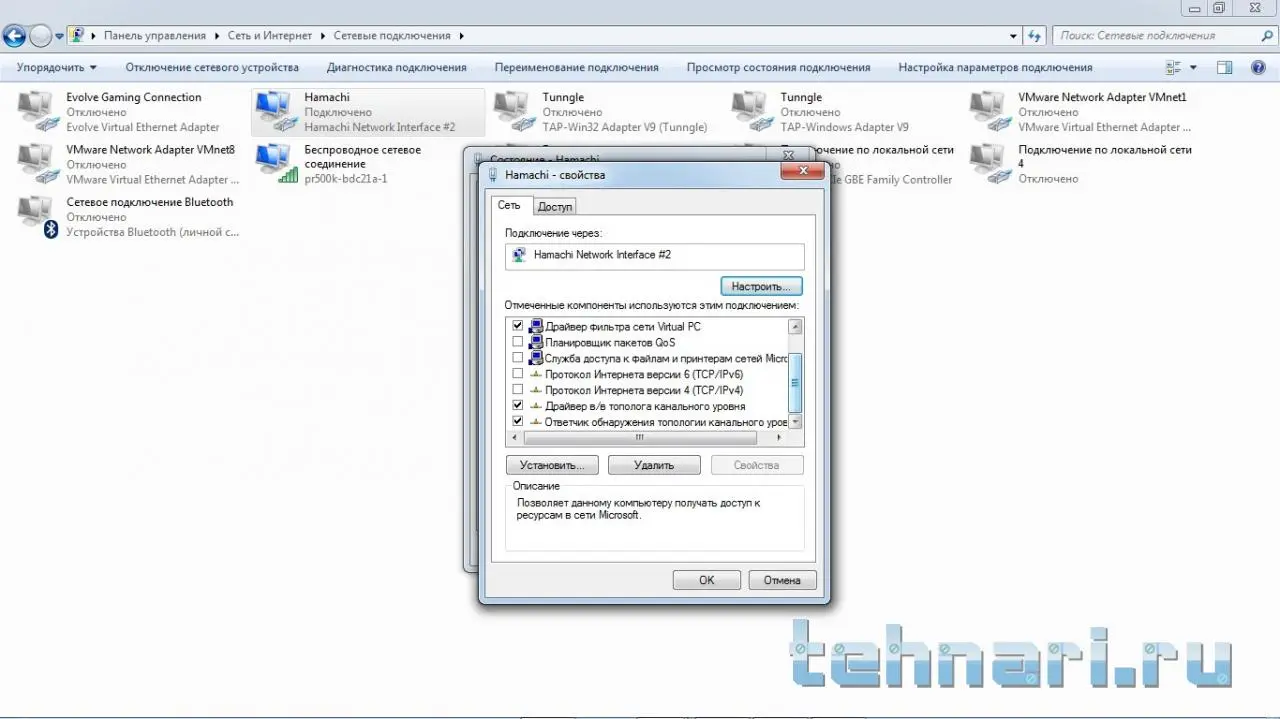Image resolution: width=1280 pixels, height=719 pixels.
Task: Expand the arrow after Сетевые подключения
Action: (461, 36)
